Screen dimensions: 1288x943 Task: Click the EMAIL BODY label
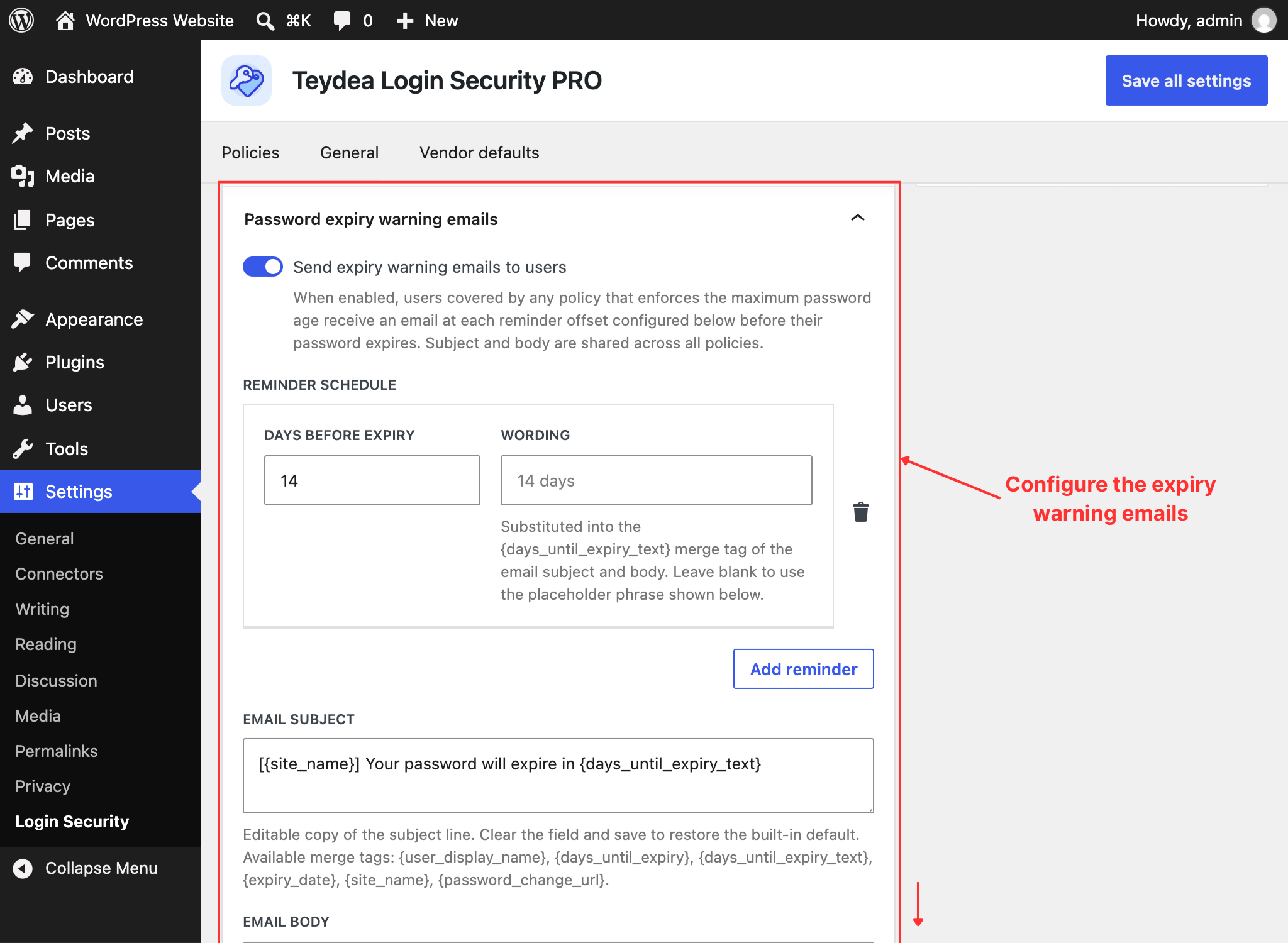coord(286,922)
